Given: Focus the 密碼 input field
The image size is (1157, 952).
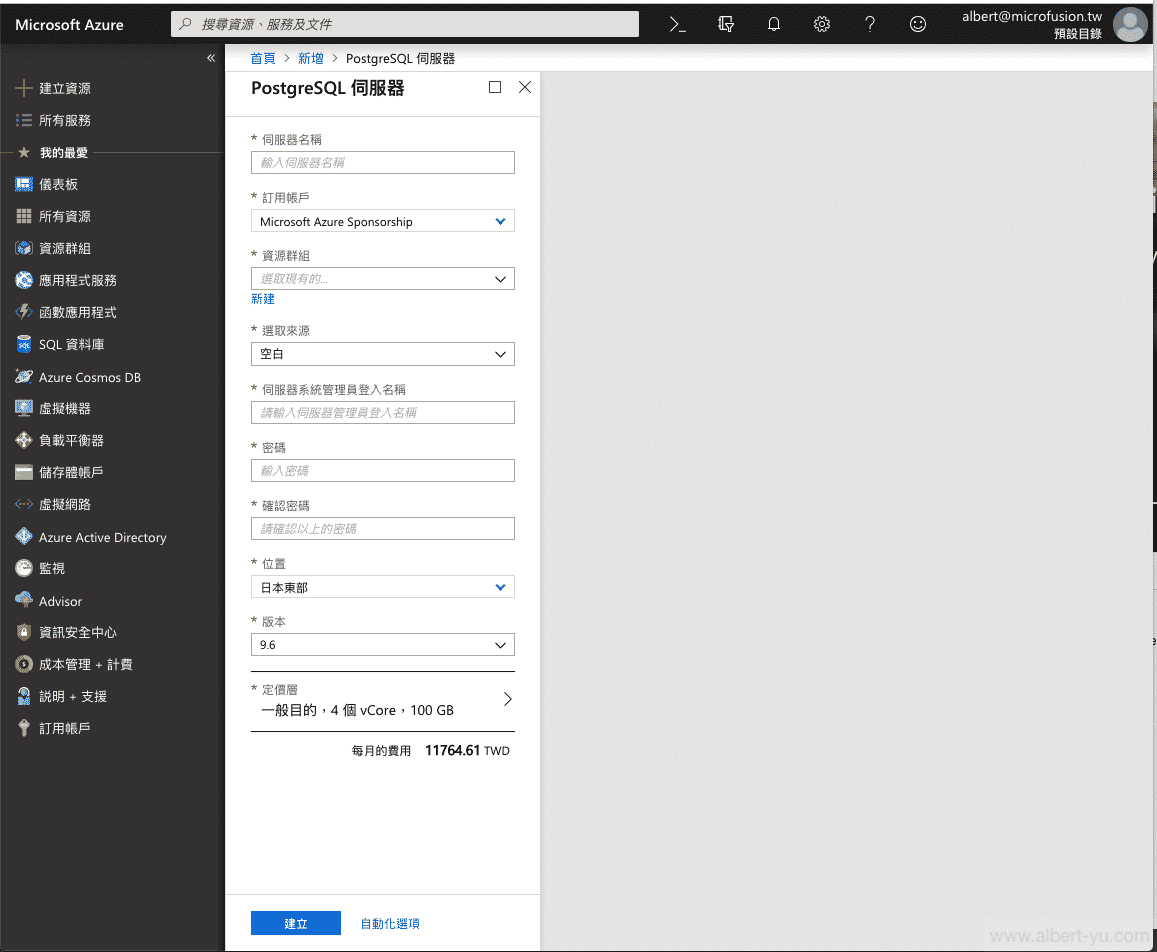Looking at the screenshot, I should point(382,471).
